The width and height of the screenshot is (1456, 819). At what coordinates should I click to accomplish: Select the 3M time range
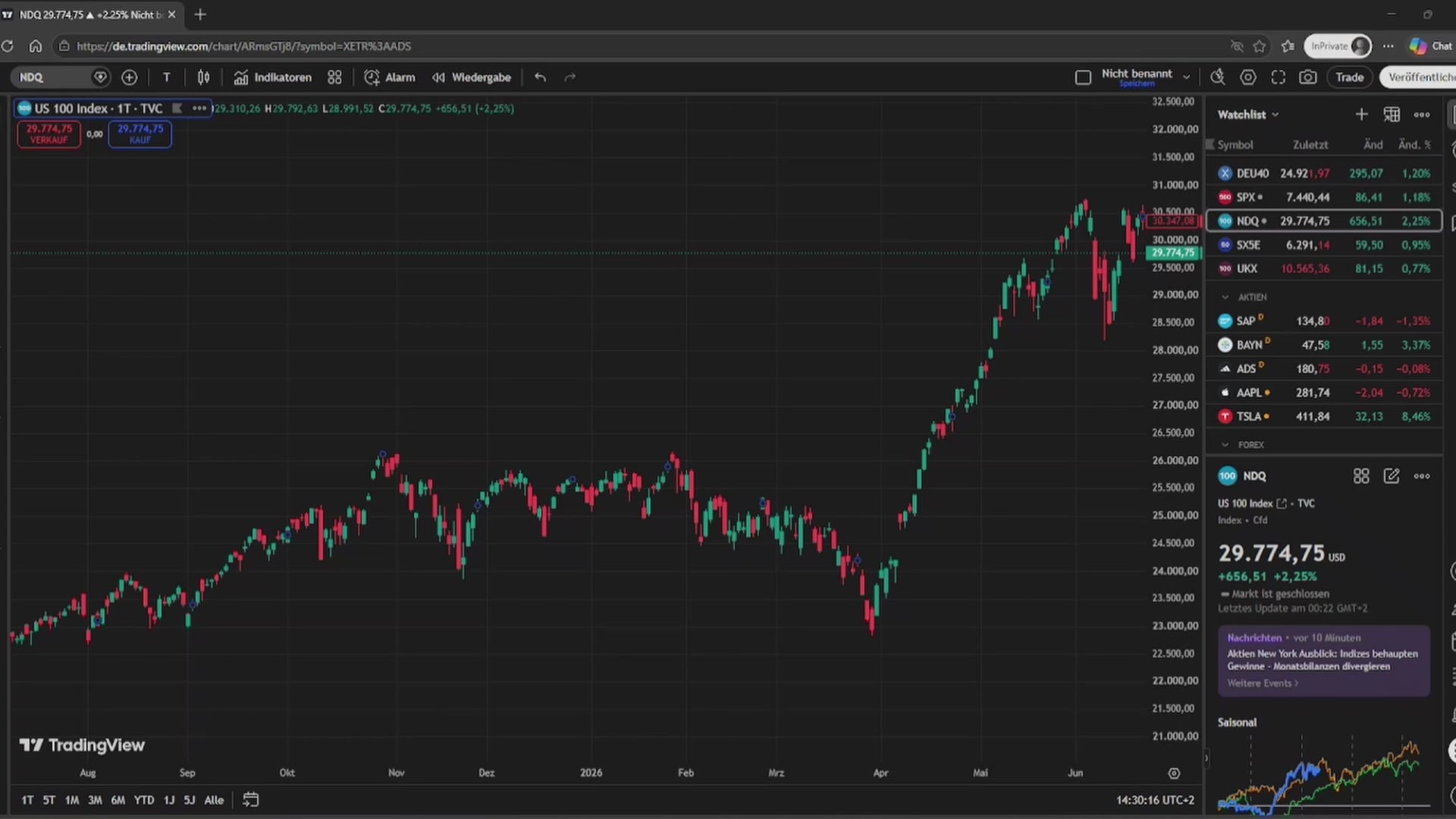(x=95, y=800)
